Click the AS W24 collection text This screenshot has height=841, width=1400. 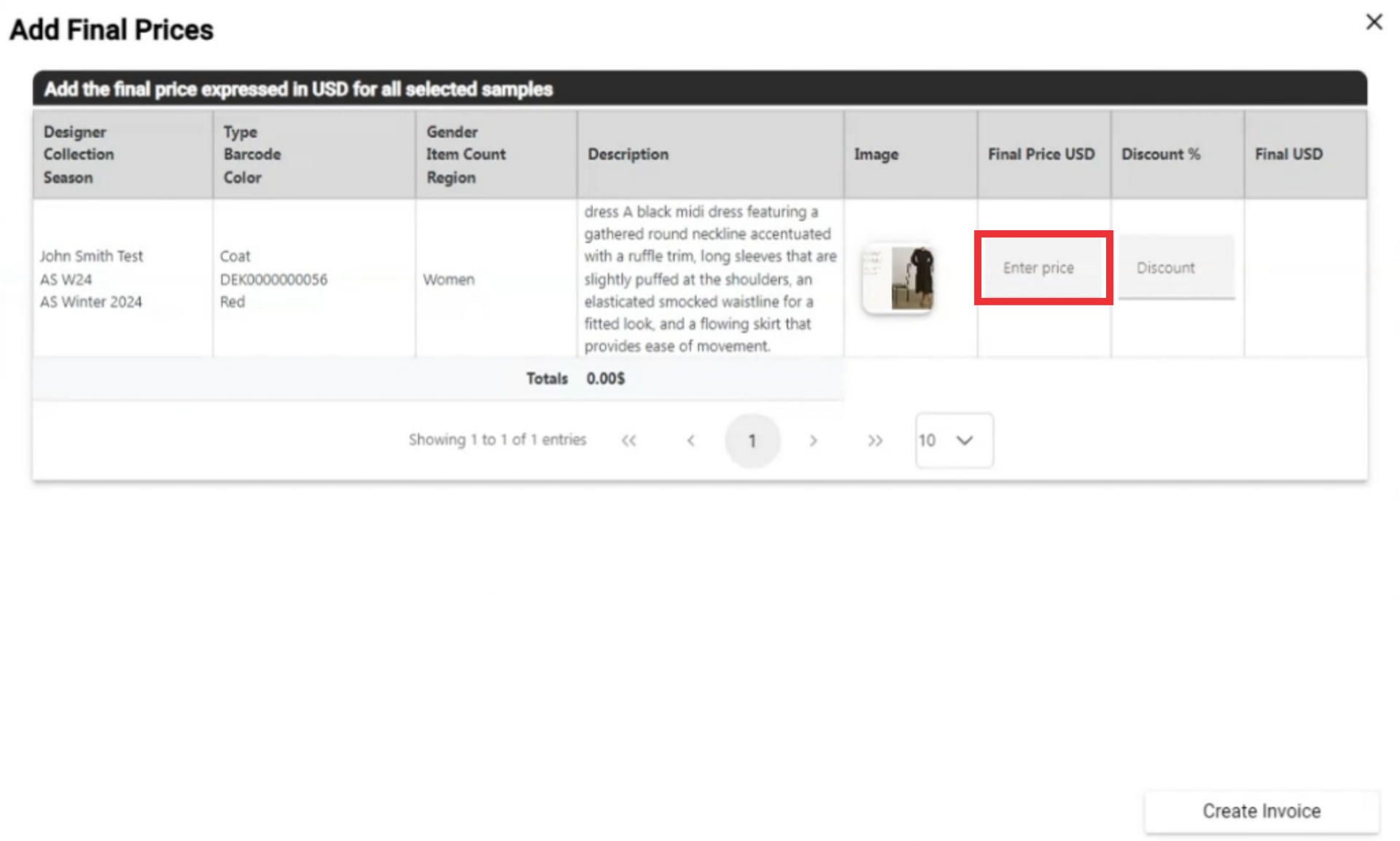coord(66,279)
